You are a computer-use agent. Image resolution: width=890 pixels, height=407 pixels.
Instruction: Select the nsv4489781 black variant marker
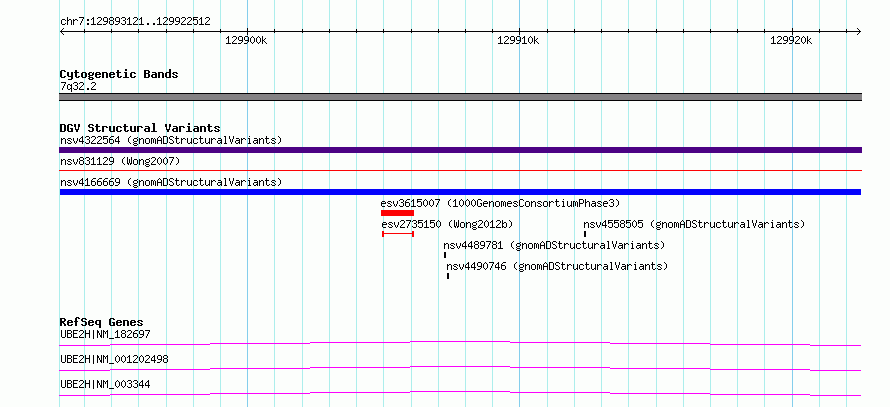(445, 255)
